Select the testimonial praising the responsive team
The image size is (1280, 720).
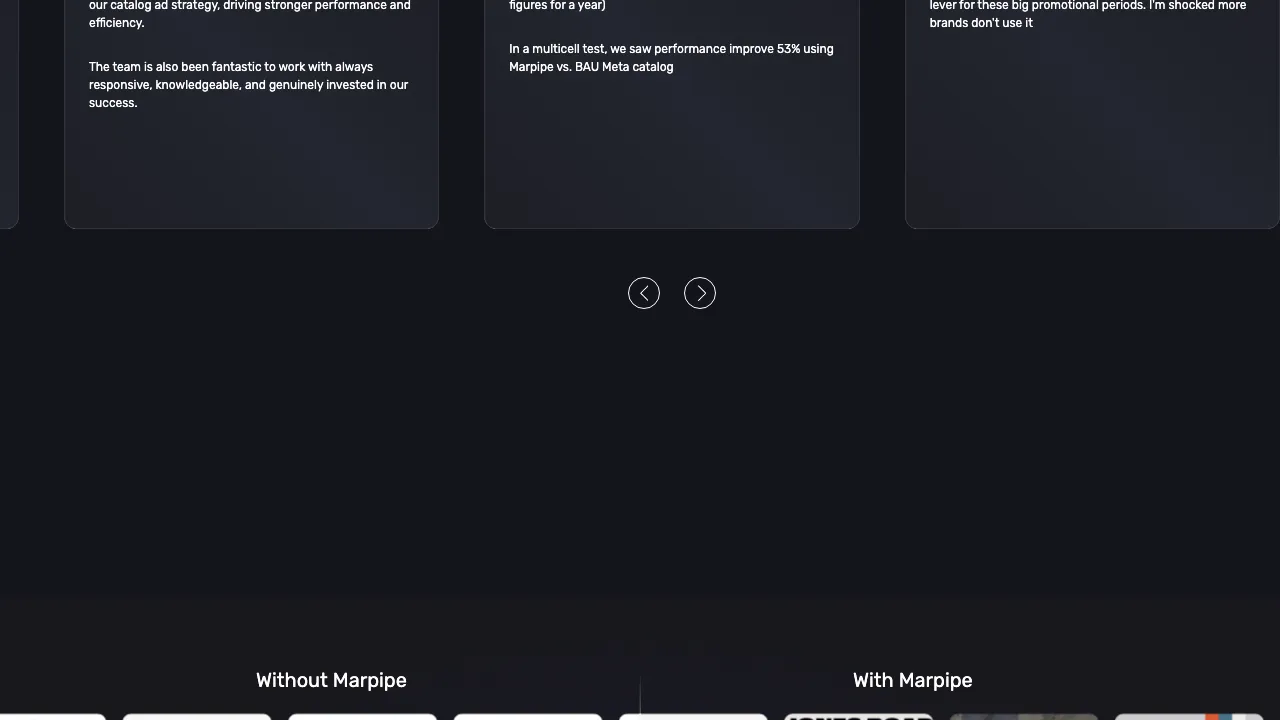point(250,84)
